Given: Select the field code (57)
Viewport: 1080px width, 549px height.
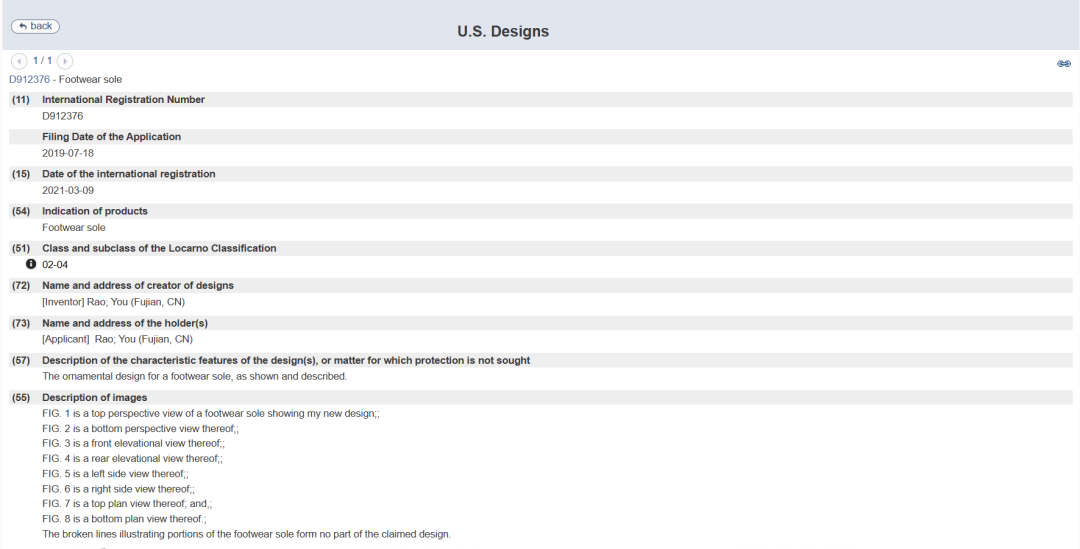Looking at the screenshot, I should 21,360.
